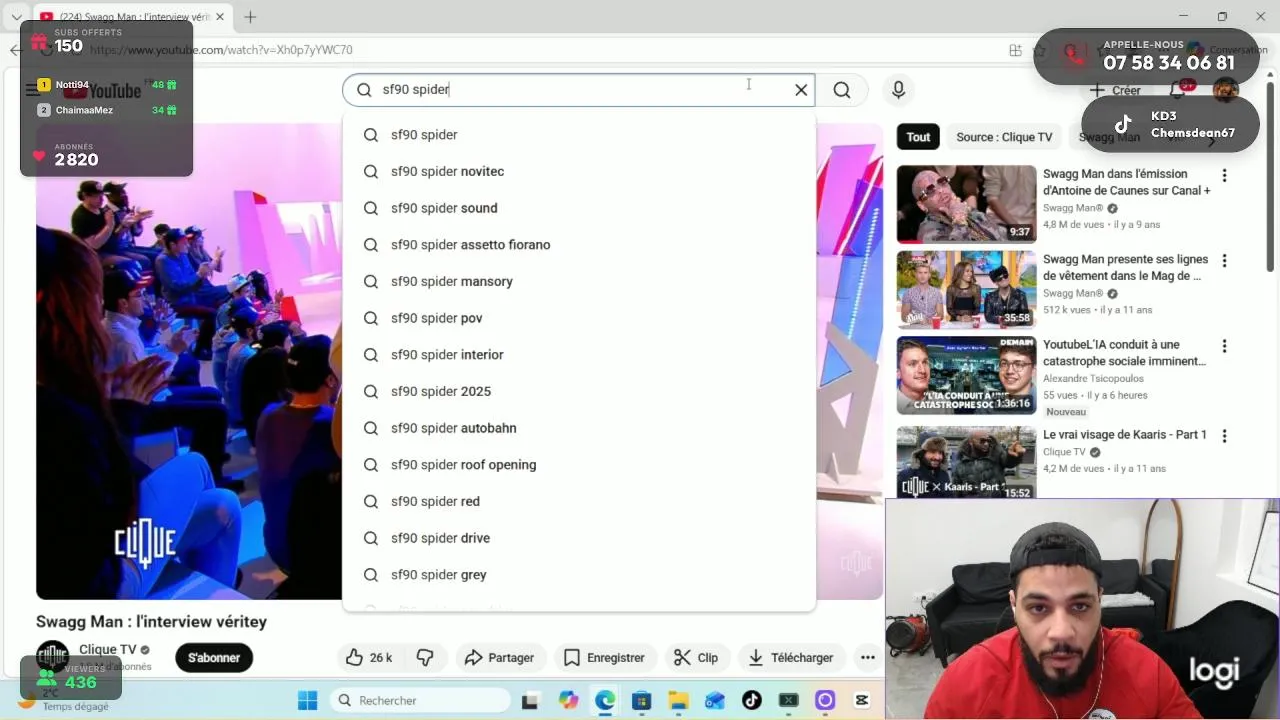
Task: Open CapCut from the taskbar
Action: [x=862, y=700]
